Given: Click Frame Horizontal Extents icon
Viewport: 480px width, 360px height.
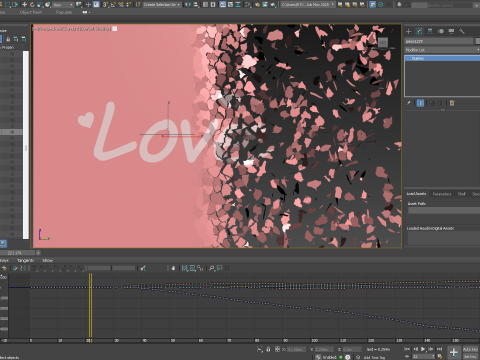Looking at the screenshot, I should 185,268.
